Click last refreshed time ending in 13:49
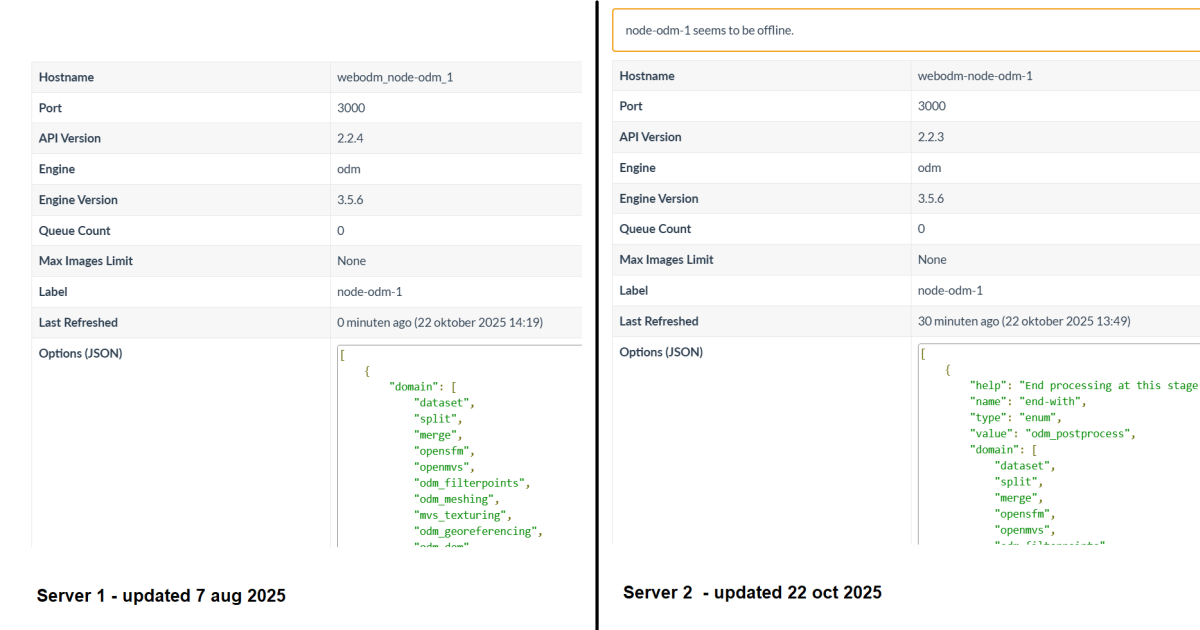Screen dimensions: 1200x630 (x=1024, y=322)
